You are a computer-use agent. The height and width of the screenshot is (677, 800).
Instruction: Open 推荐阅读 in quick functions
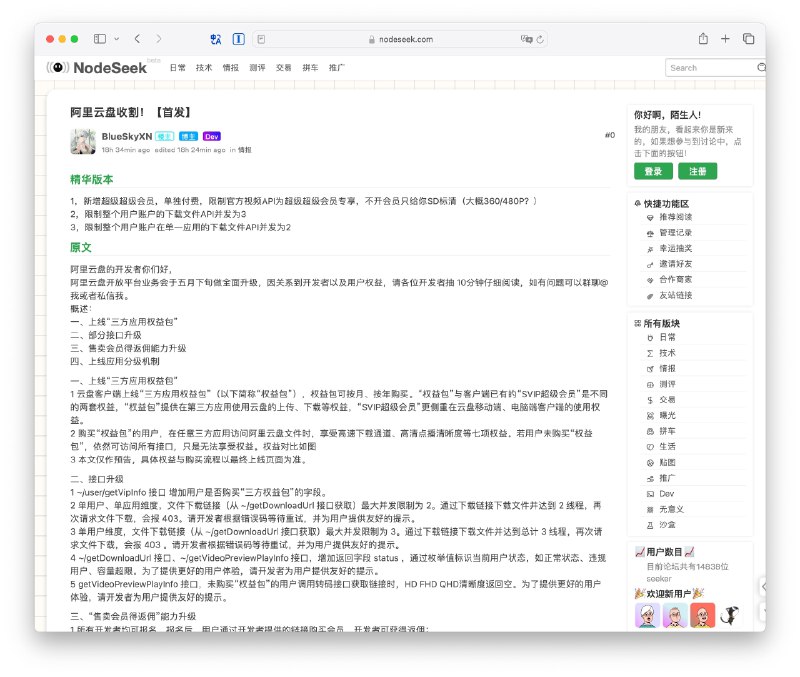tap(676, 217)
